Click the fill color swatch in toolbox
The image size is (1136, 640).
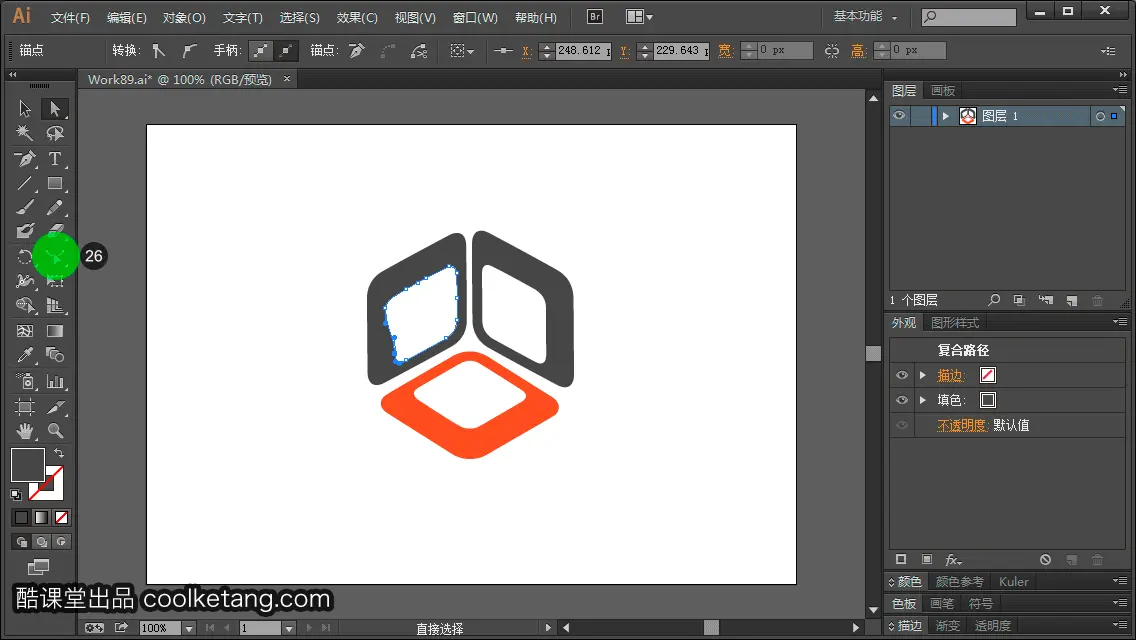(28, 465)
